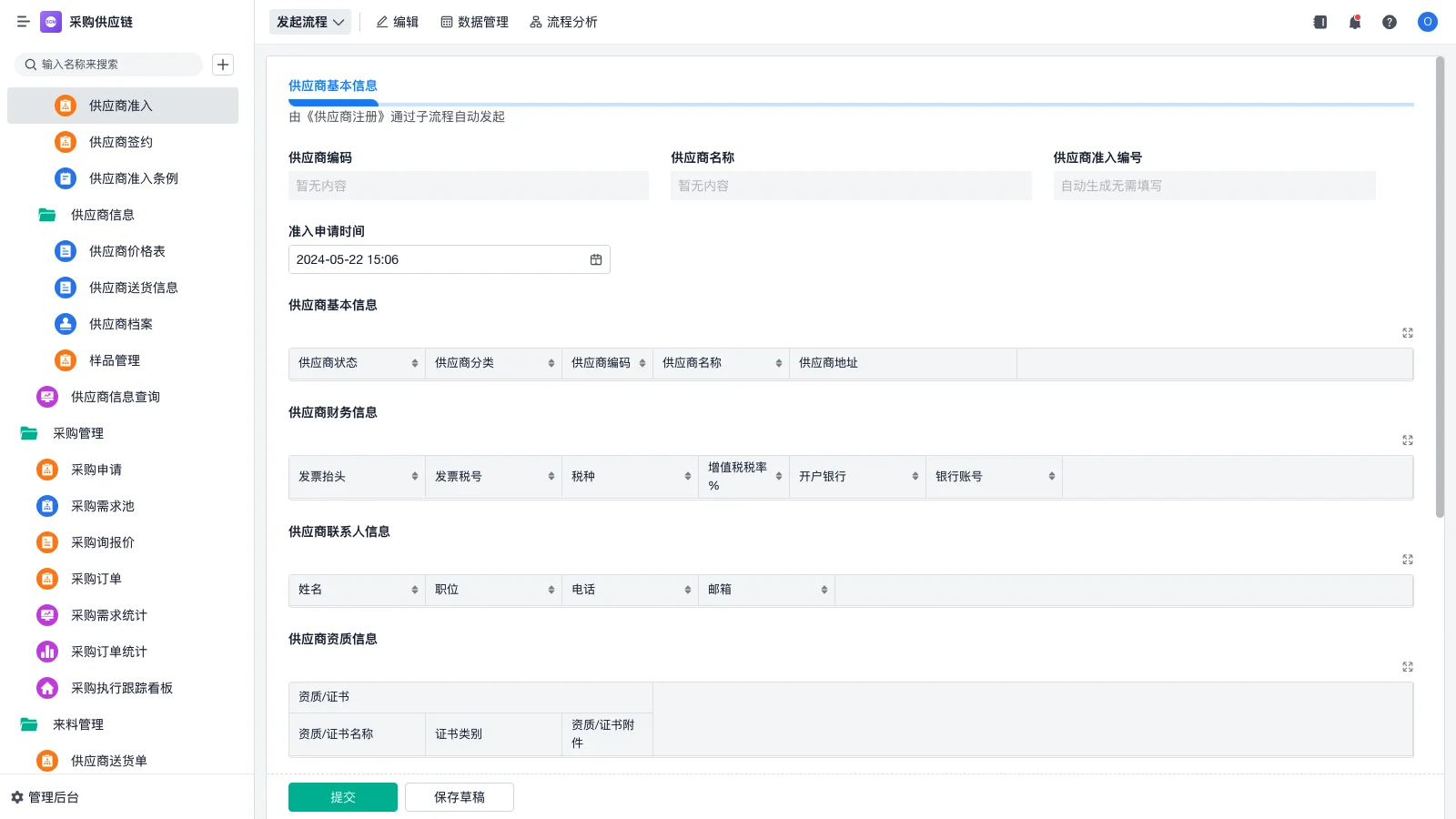Open the 编辑 toolbar item
The height and width of the screenshot is (819, 1456).
[398, 22]
